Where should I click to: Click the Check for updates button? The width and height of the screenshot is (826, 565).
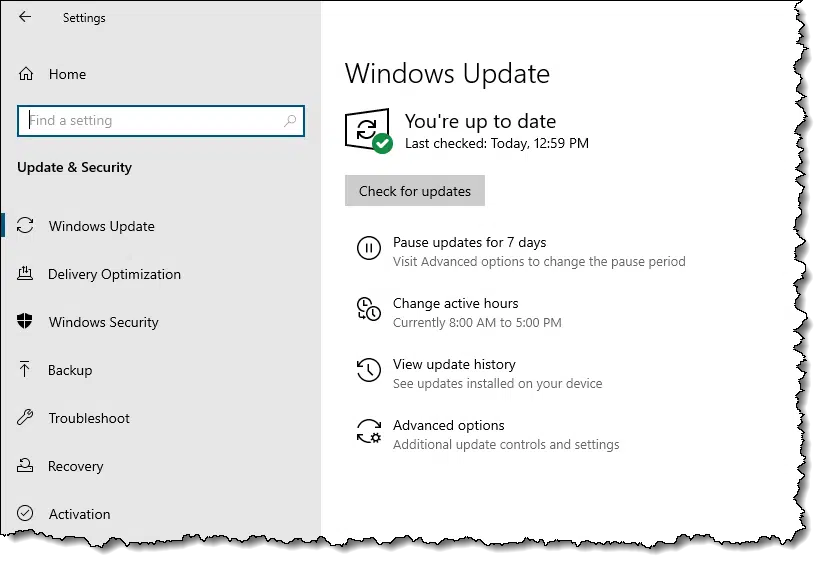[415, 191]
